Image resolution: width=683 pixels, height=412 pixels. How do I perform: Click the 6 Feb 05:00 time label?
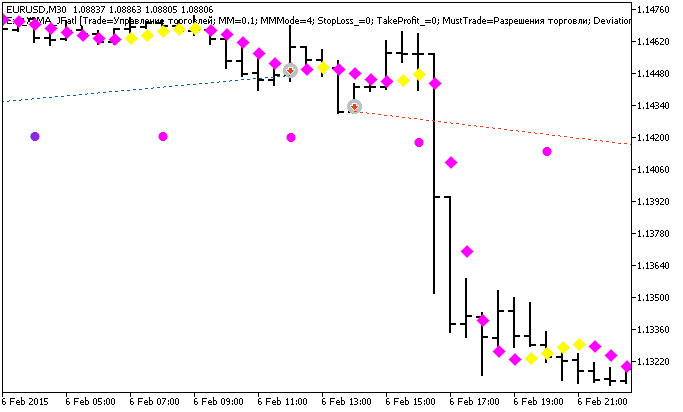click(91, 401)
